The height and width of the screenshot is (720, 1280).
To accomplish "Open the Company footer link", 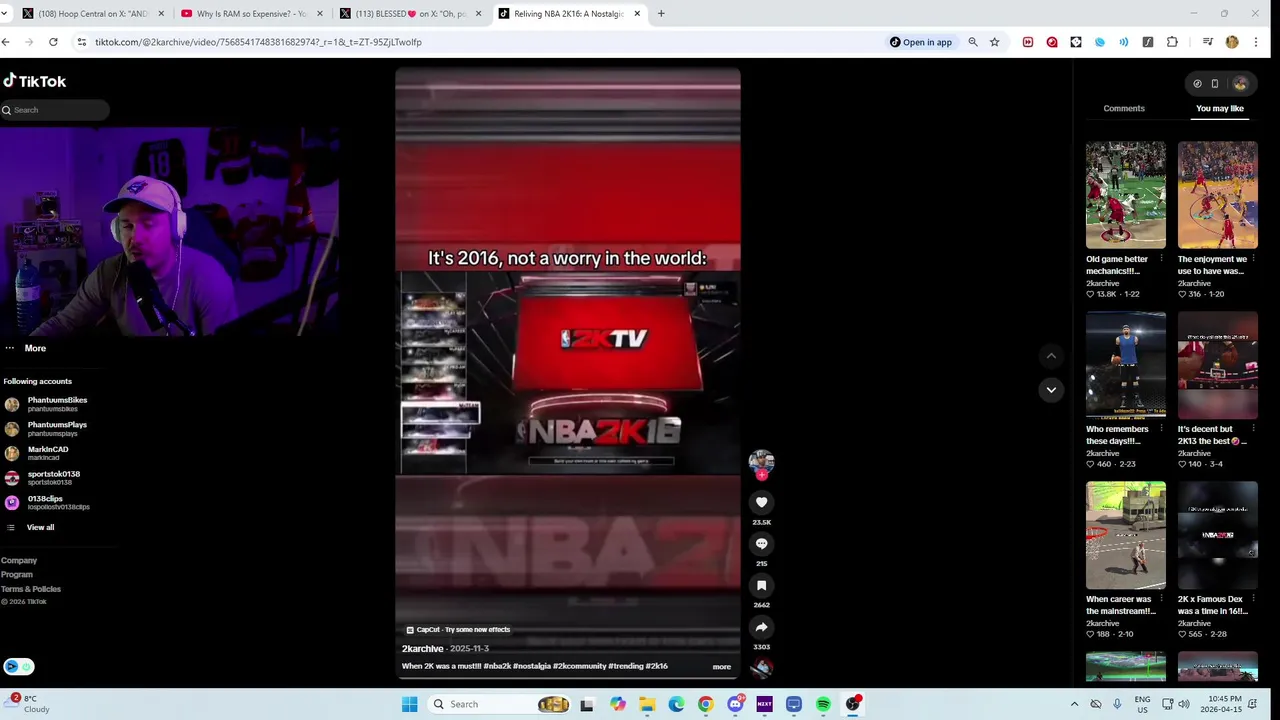I will pos(19,561).
